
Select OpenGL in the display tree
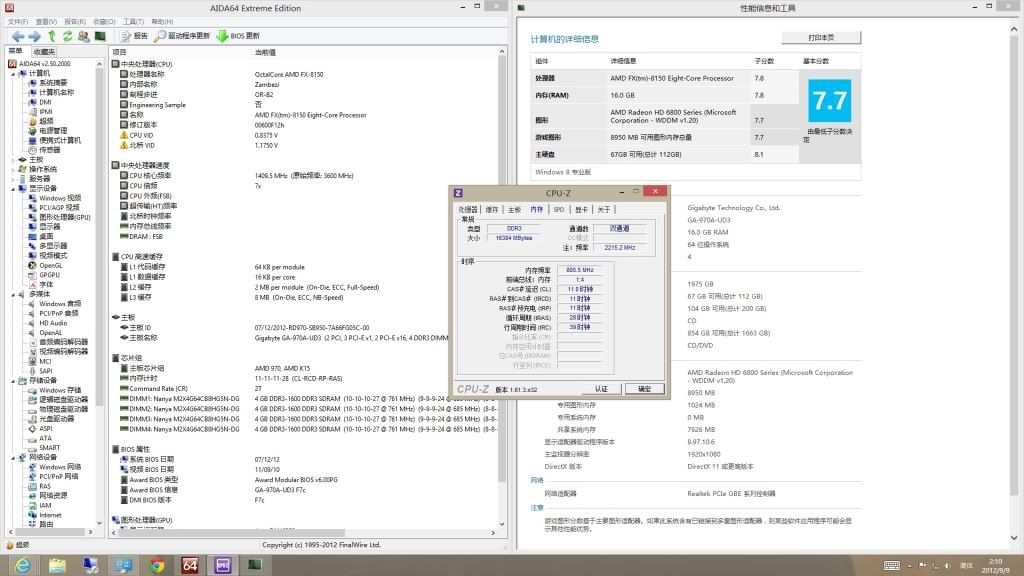pyautogui.click(x=50, y=265)
